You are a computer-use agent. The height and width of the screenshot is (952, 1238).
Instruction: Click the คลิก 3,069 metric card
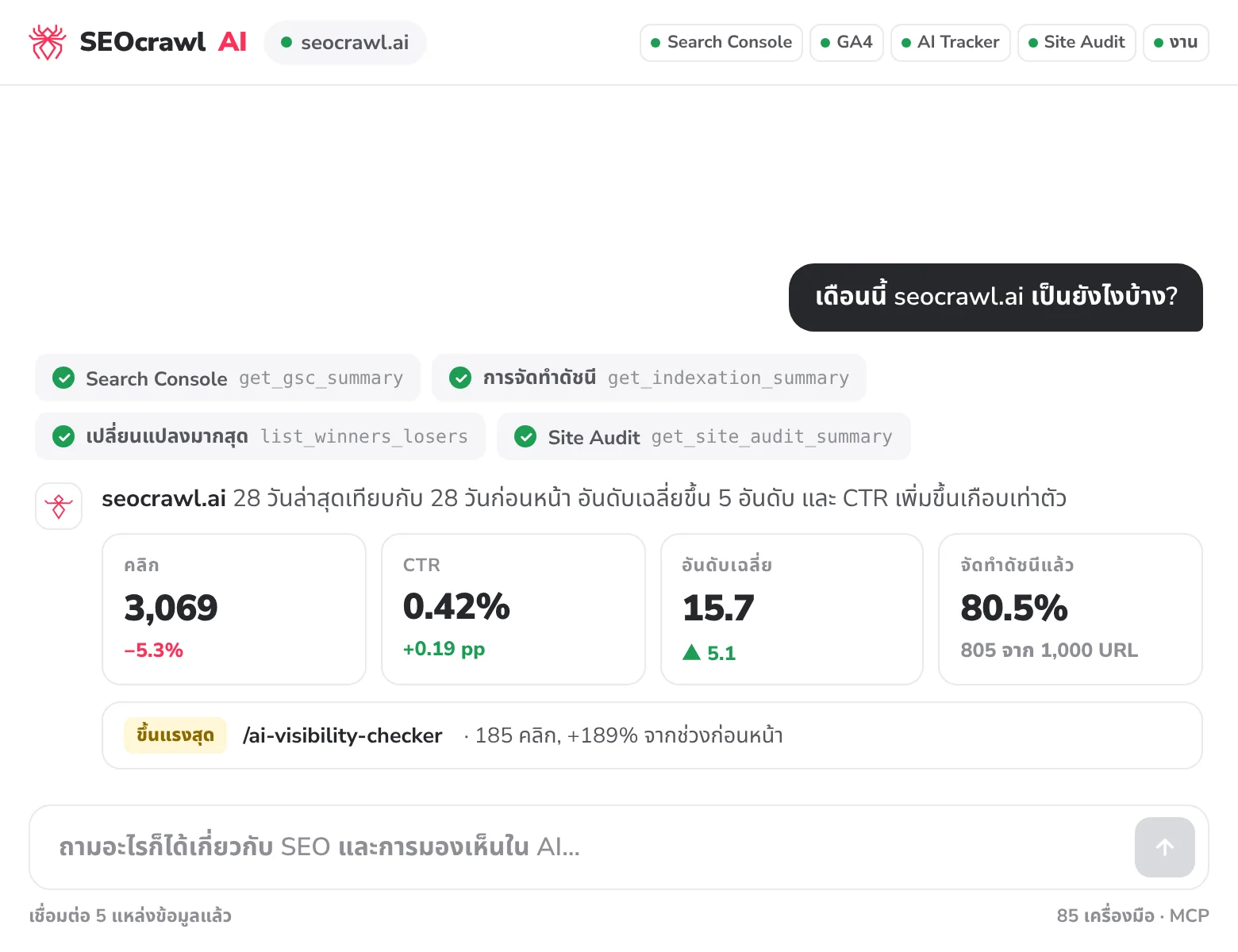click(x=234, y=609)
